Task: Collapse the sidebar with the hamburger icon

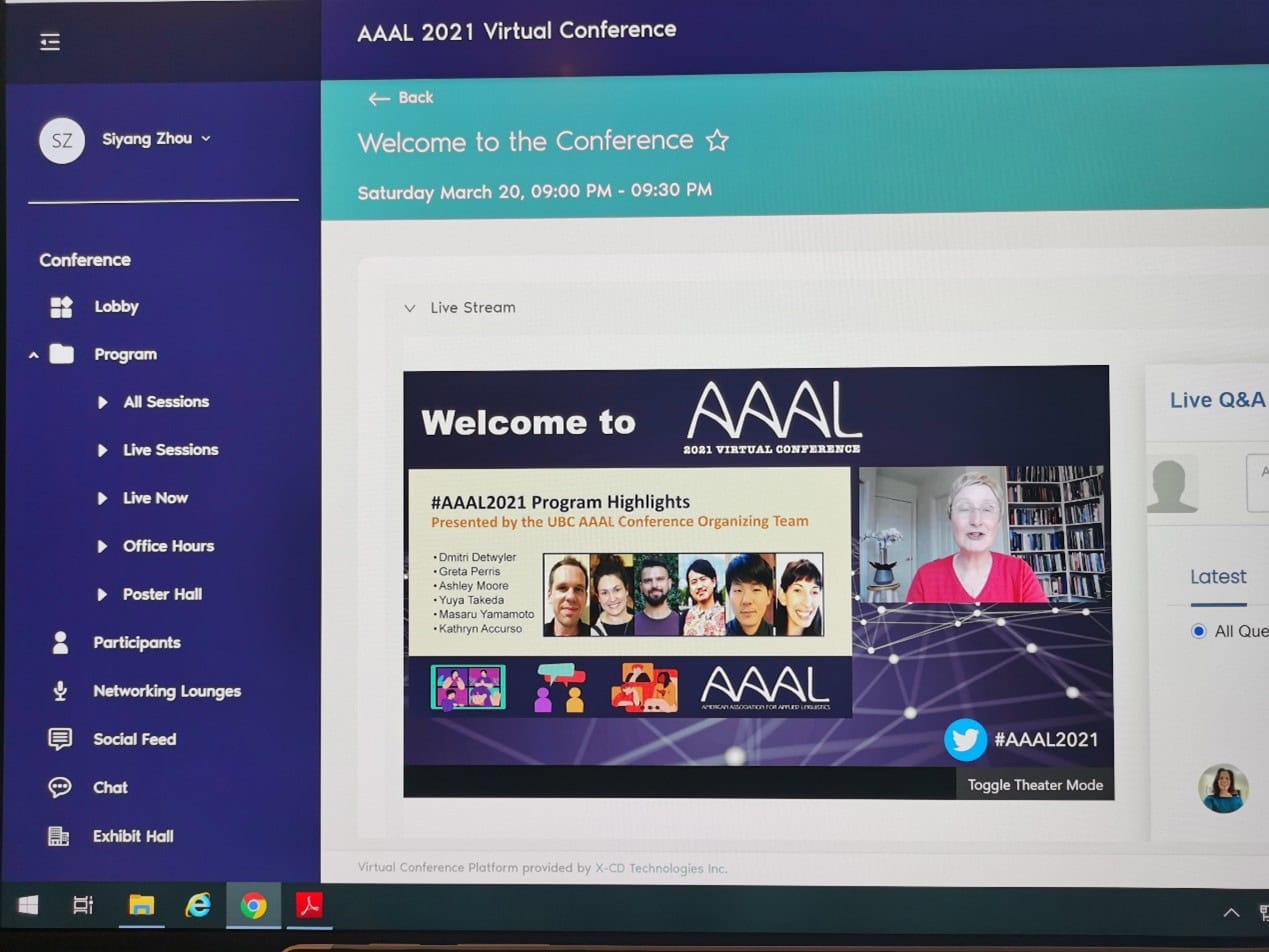Action: pyautogui.click(x=50, y=41)
